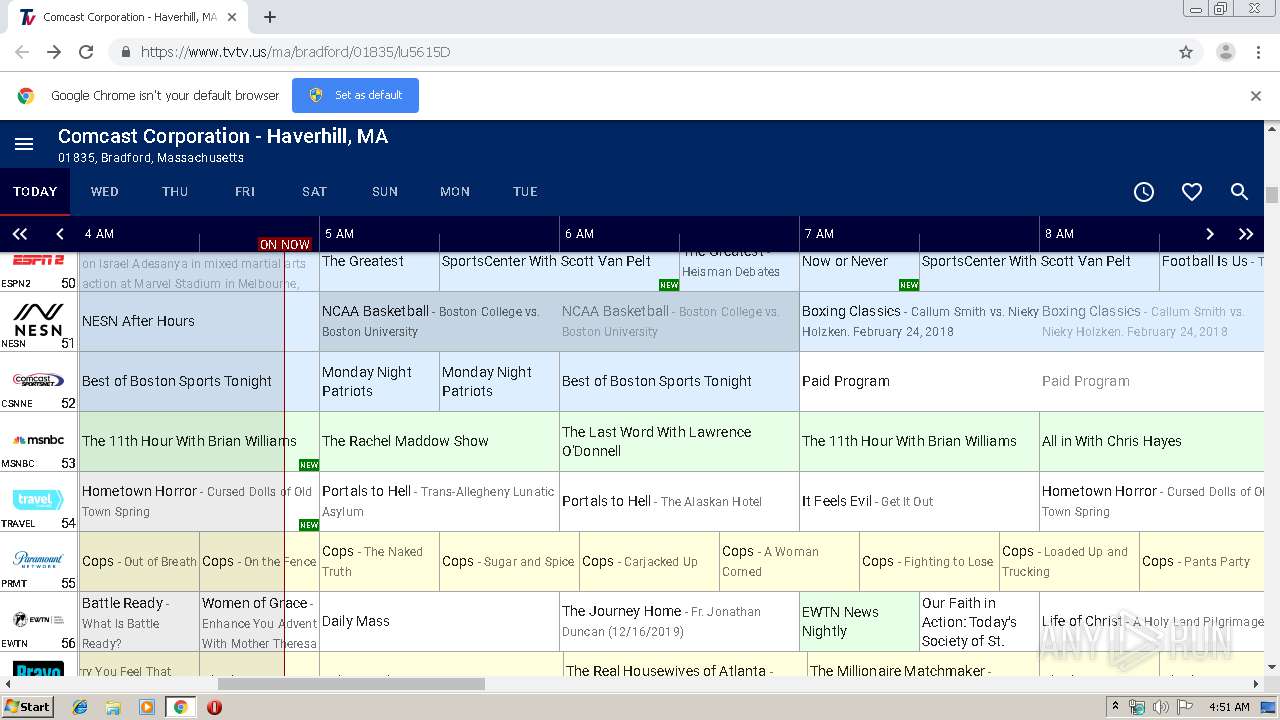Go to previous time block arrow

(60, 234)
